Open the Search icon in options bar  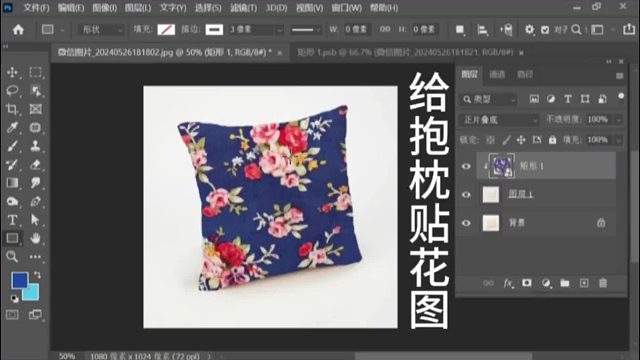[x=576, y=29]
